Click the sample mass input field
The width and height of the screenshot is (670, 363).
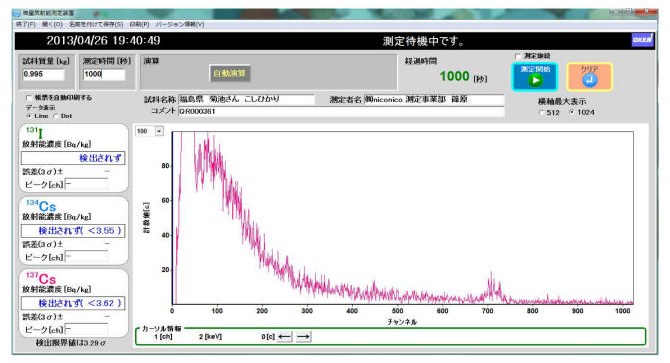[44, 74]
